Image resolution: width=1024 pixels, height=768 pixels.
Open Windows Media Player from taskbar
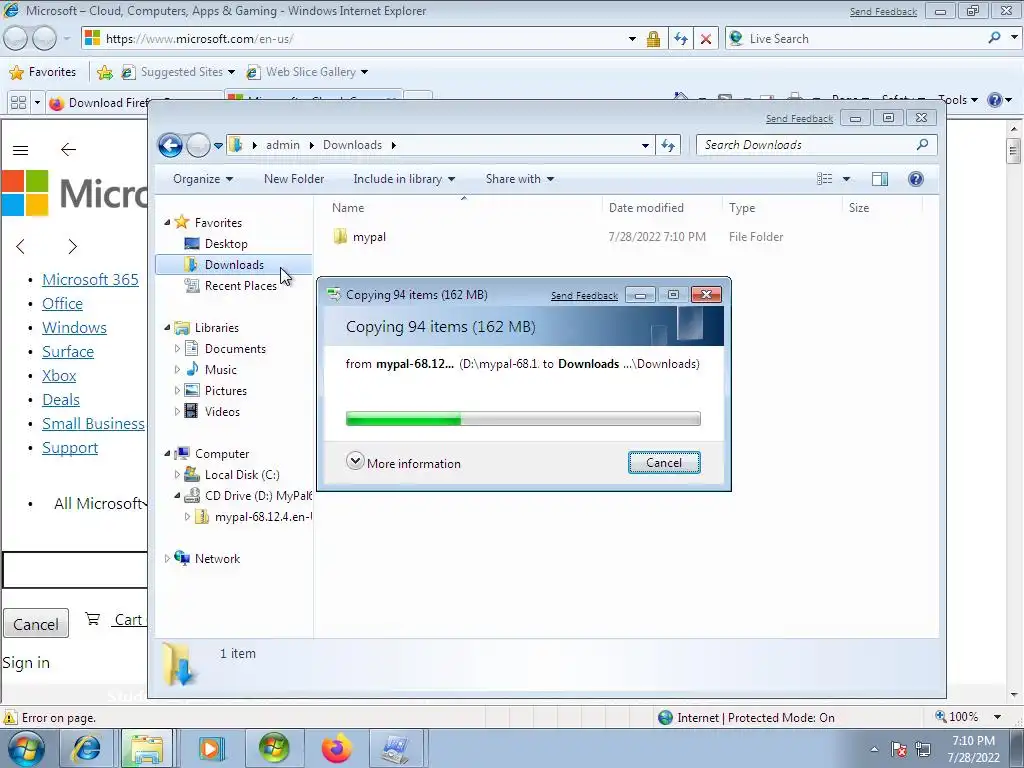210,748
